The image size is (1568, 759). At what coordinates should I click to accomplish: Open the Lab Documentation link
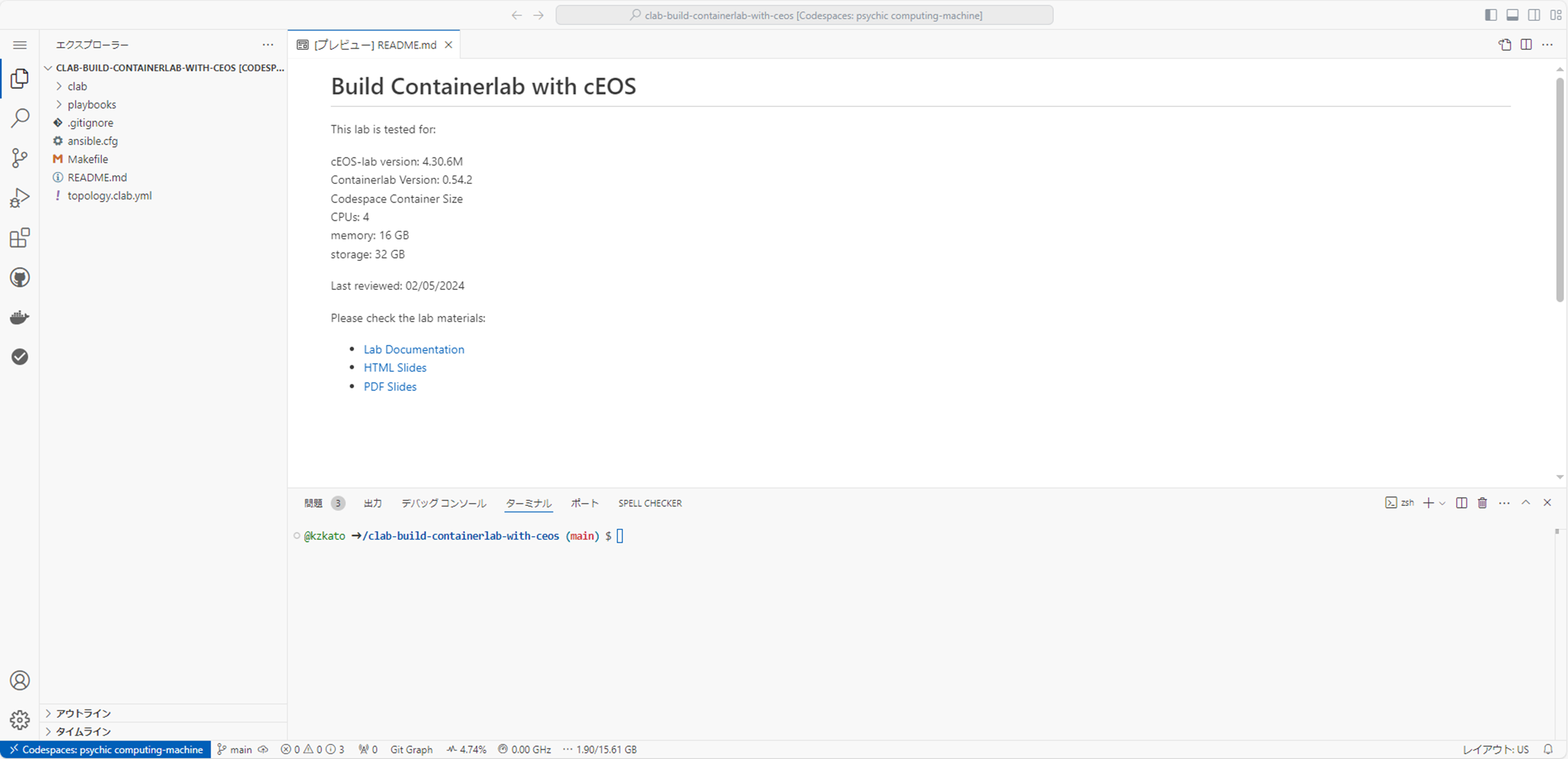(x=413, y=349)
